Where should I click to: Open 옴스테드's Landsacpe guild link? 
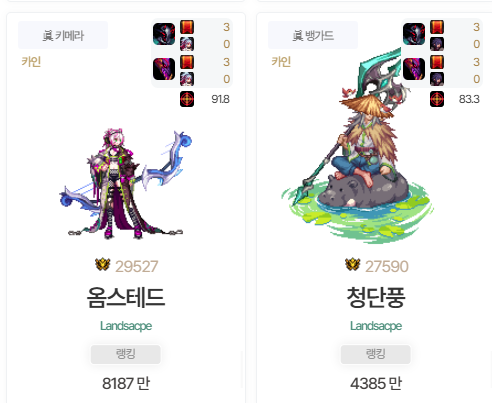pyautogui.click(x=126, y=326)
